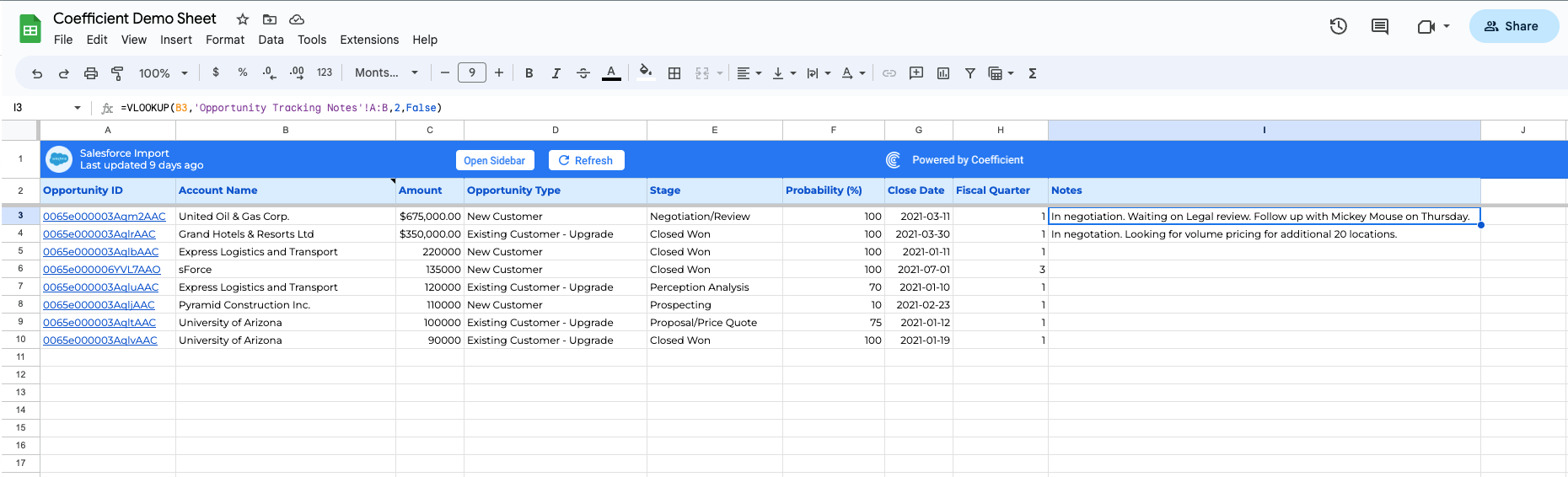The image size is (1568, 477).
Task: Print the spreadsheet
Action: pos(91,73)
